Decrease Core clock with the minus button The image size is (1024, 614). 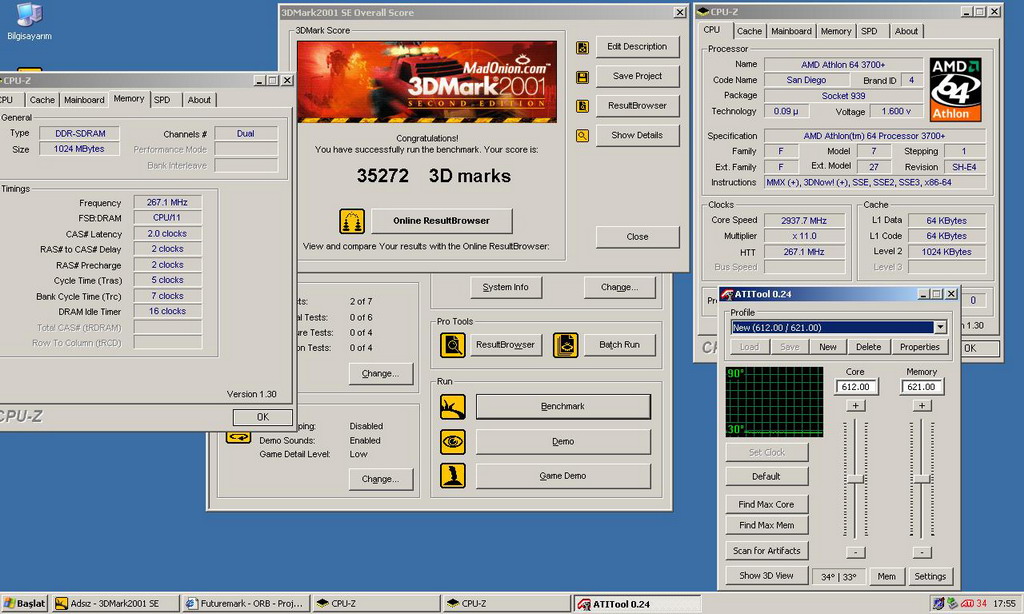856,553
